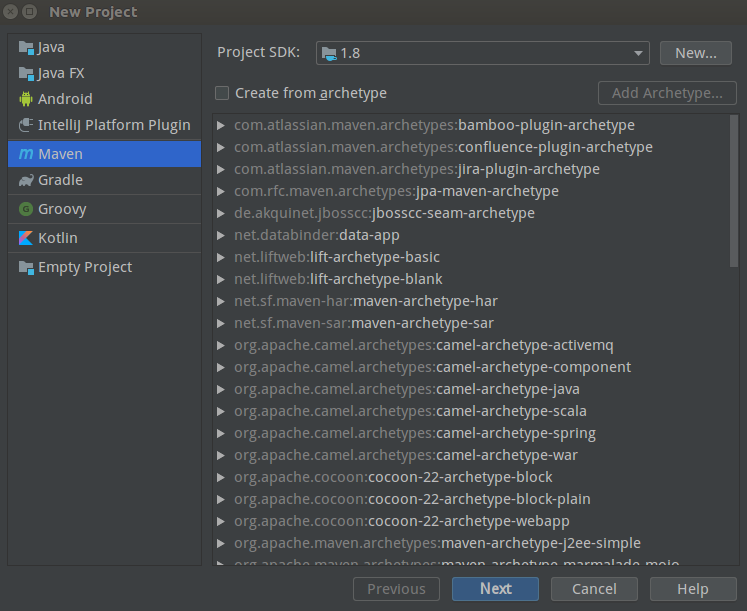Screen dimensions: 747x611
Task: Select Groovy project type label
Action: (62, 209)
